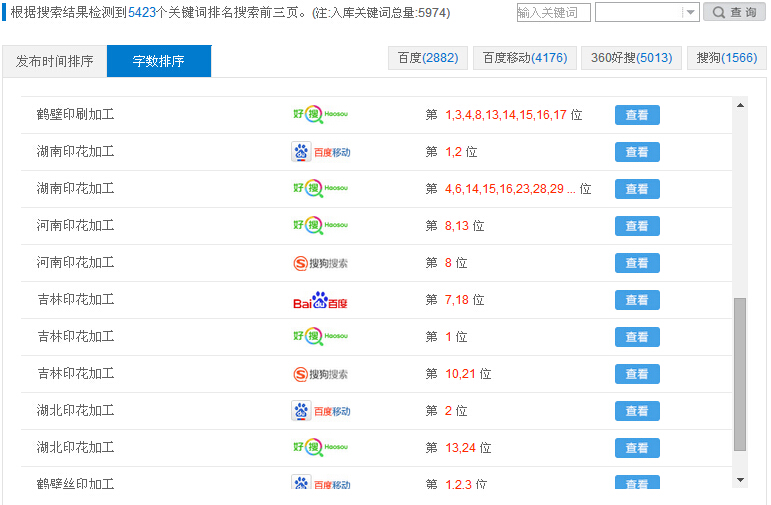Screen dimensions: 771x505
Task: Click Sogou logo in 河南印花加工 rank 8 row
Action: click(320, 263)
